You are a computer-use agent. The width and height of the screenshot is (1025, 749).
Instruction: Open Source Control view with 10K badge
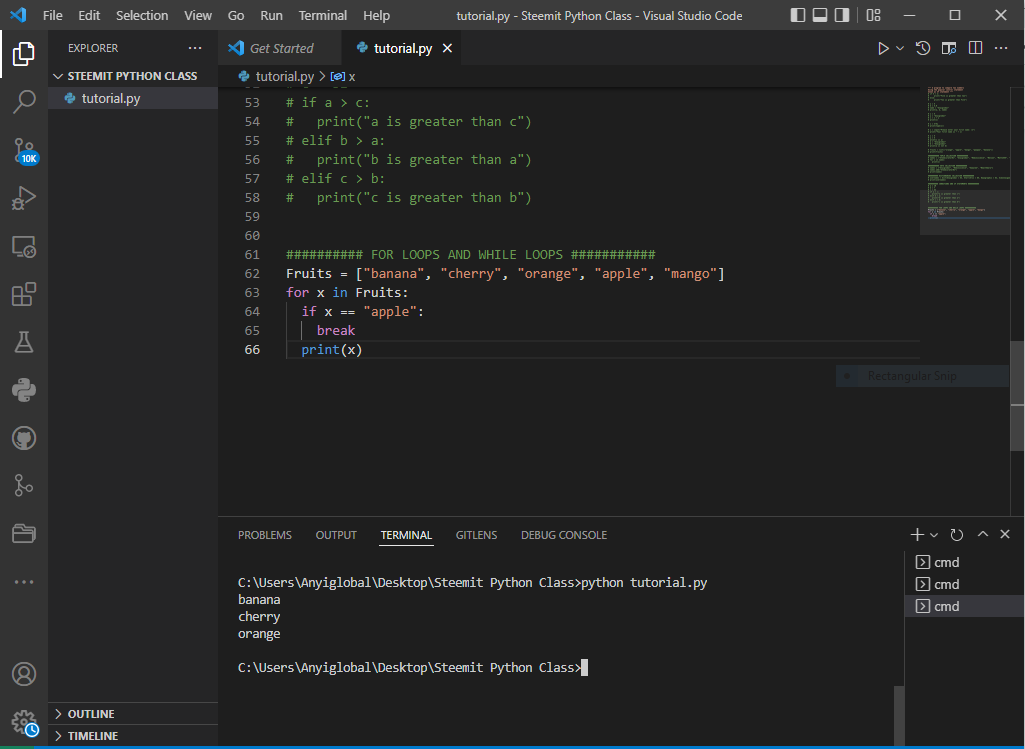tap(24, 150)
